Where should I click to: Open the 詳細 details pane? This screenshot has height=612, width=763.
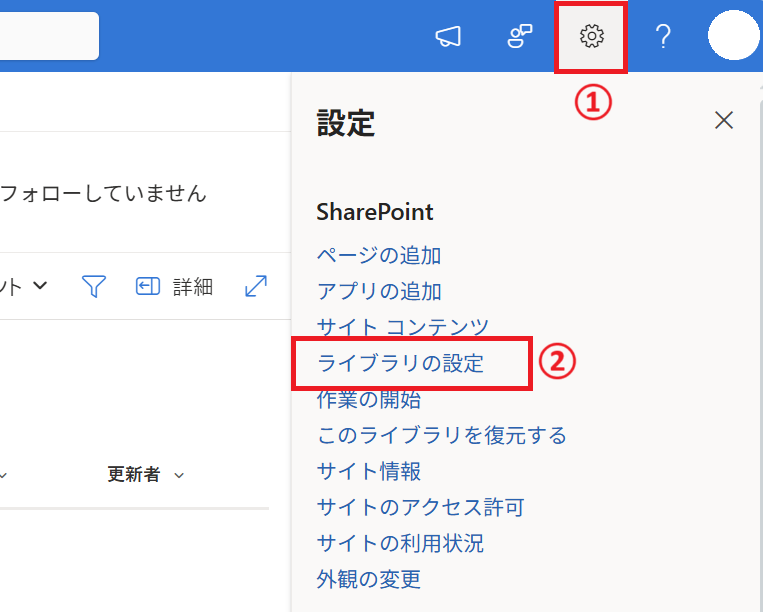174,287
